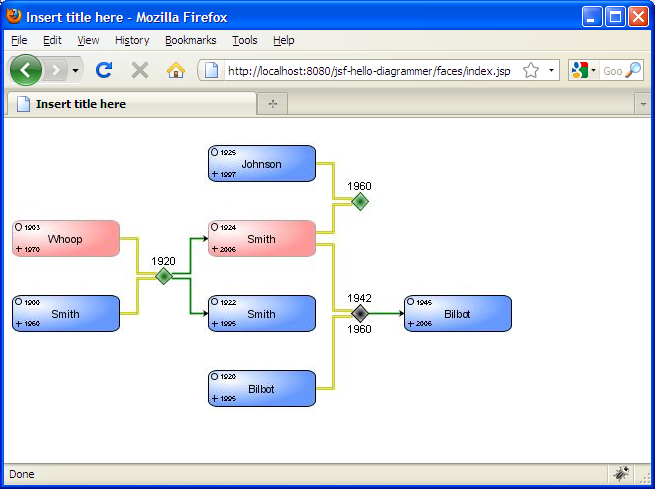Click the Stop loading X icon
Viewport: 655px width, 489px height.
(140, 70)
